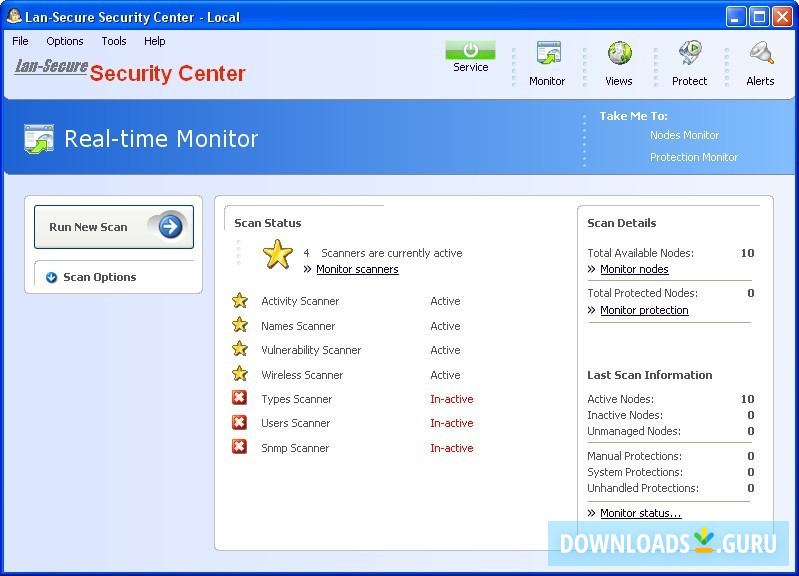Go to Nodes Monitor
Image resolution: width=799 pixels, height=576 pixels.
pyautogui.click(x=684, y=135)
